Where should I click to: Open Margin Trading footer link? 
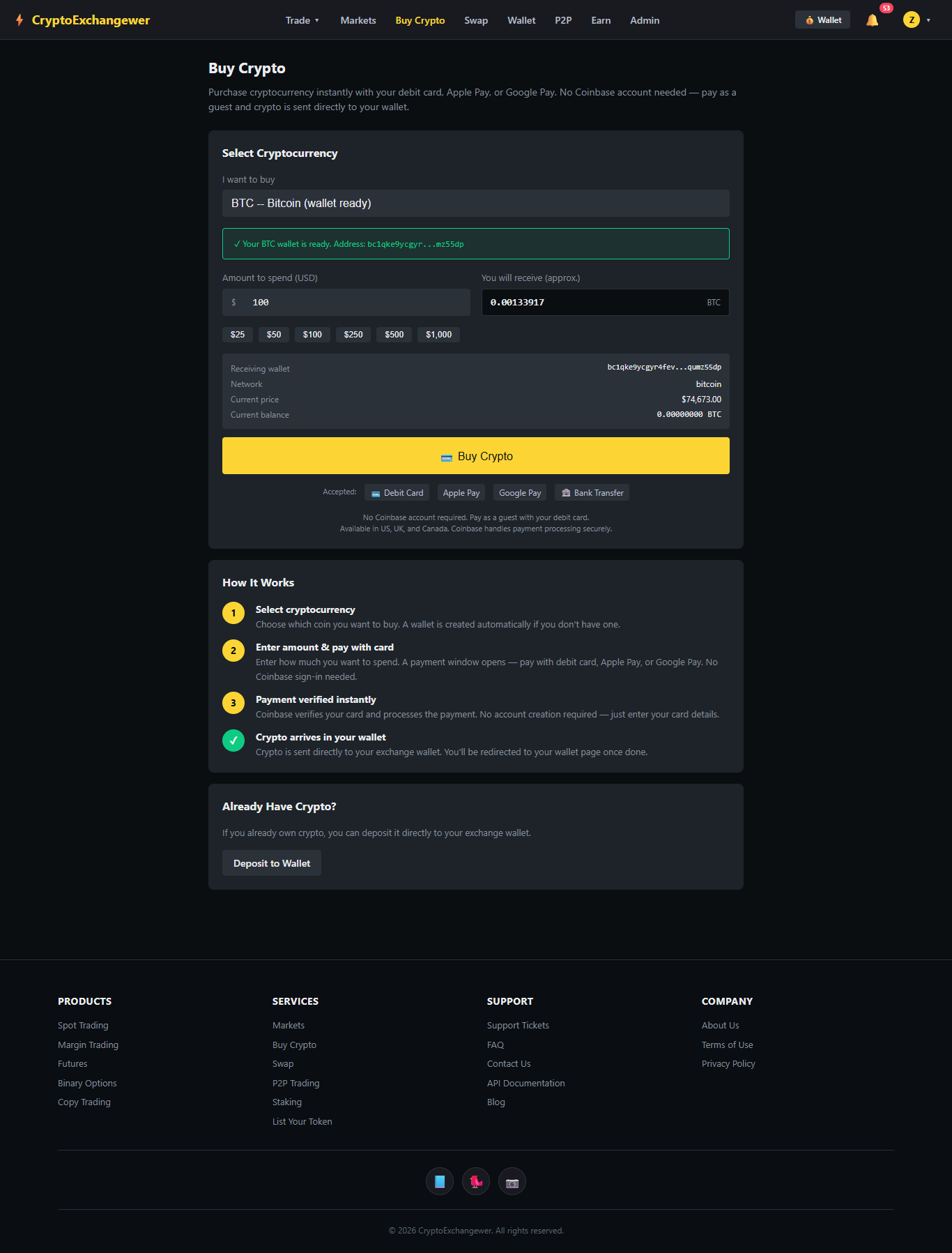pos(88,1045)
